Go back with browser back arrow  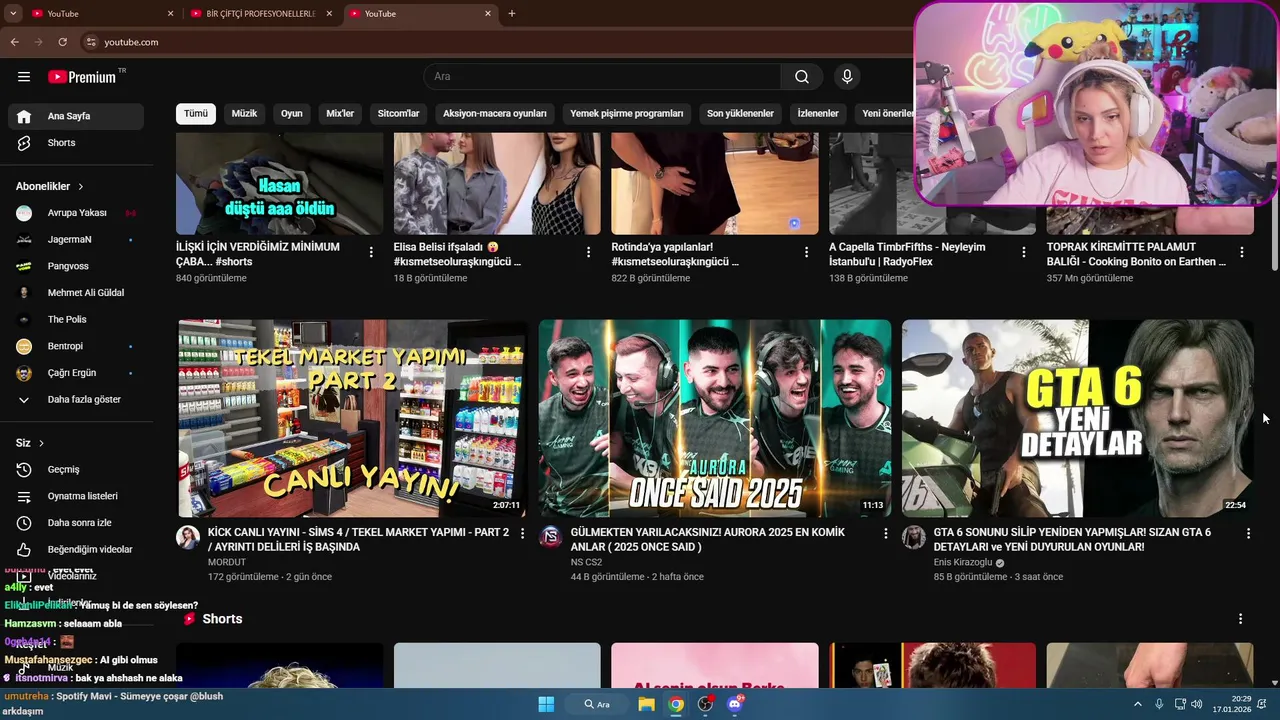(15, 42)
